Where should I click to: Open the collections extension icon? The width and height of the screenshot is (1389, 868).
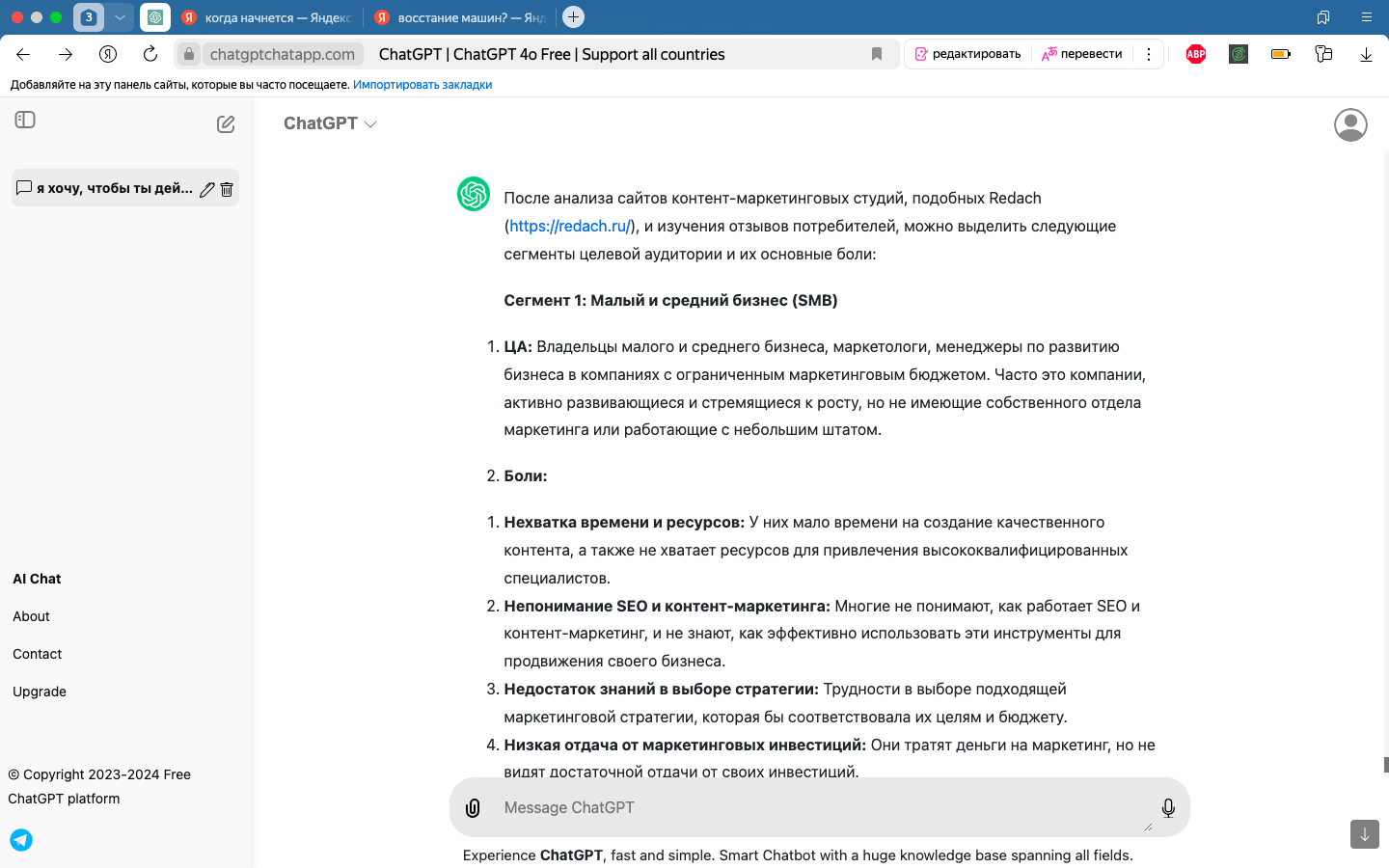pyautogui.click(x=1323, y=54)
